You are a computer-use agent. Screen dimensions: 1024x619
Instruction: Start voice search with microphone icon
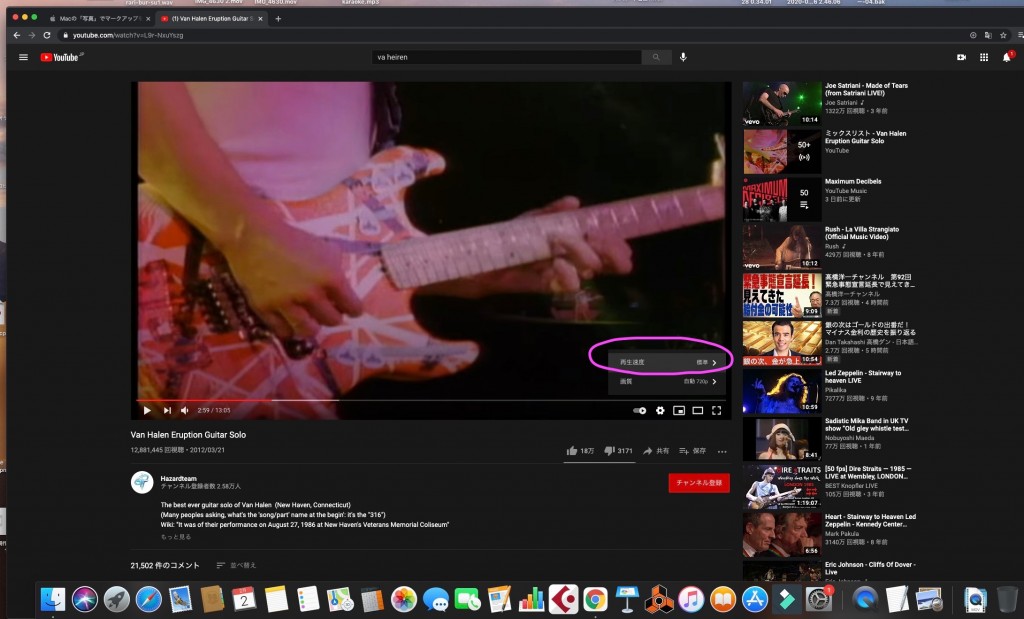pos(683,57)
